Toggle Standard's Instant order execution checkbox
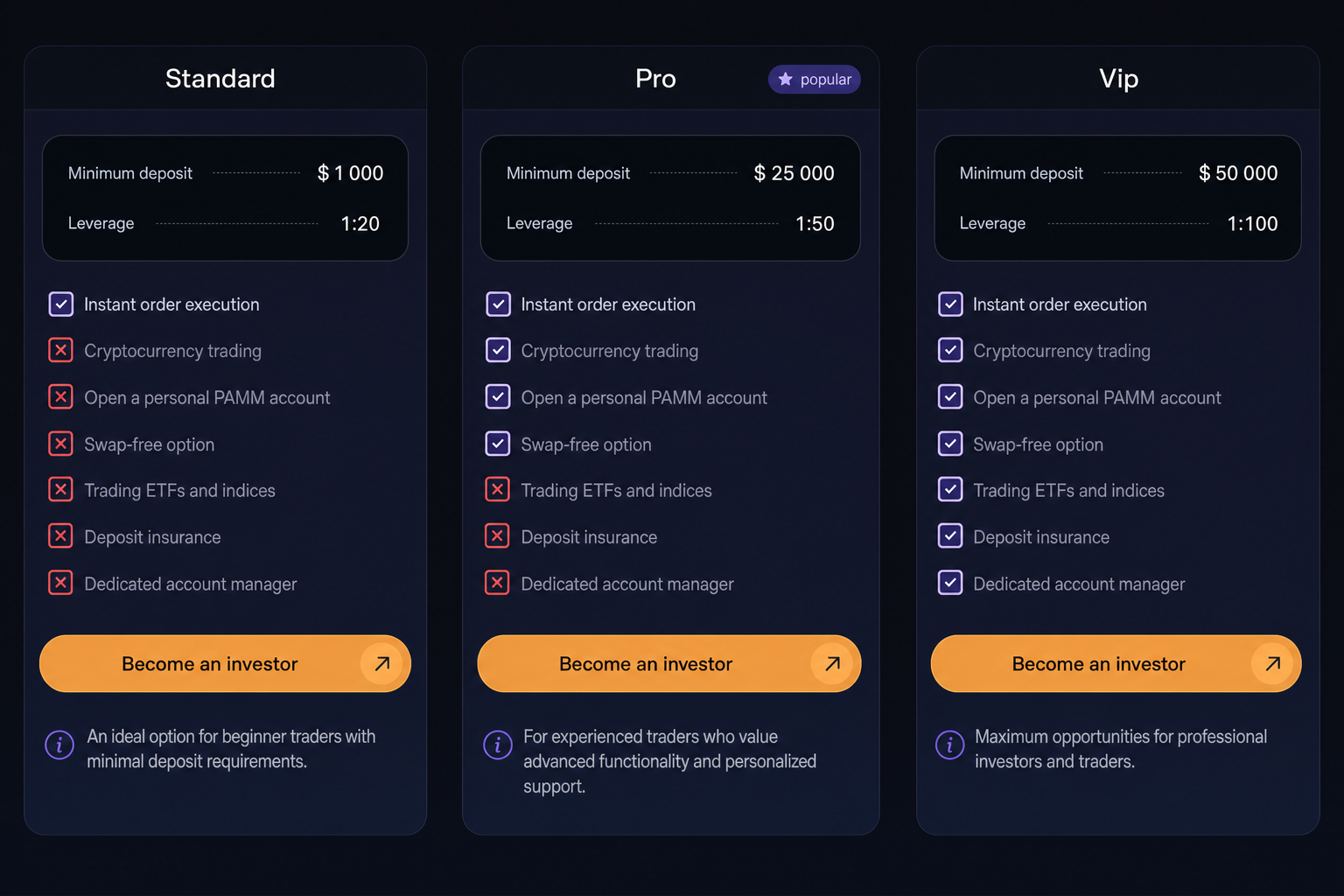The height and width of the screenshot is (896, 1344). tap(60, 304)
